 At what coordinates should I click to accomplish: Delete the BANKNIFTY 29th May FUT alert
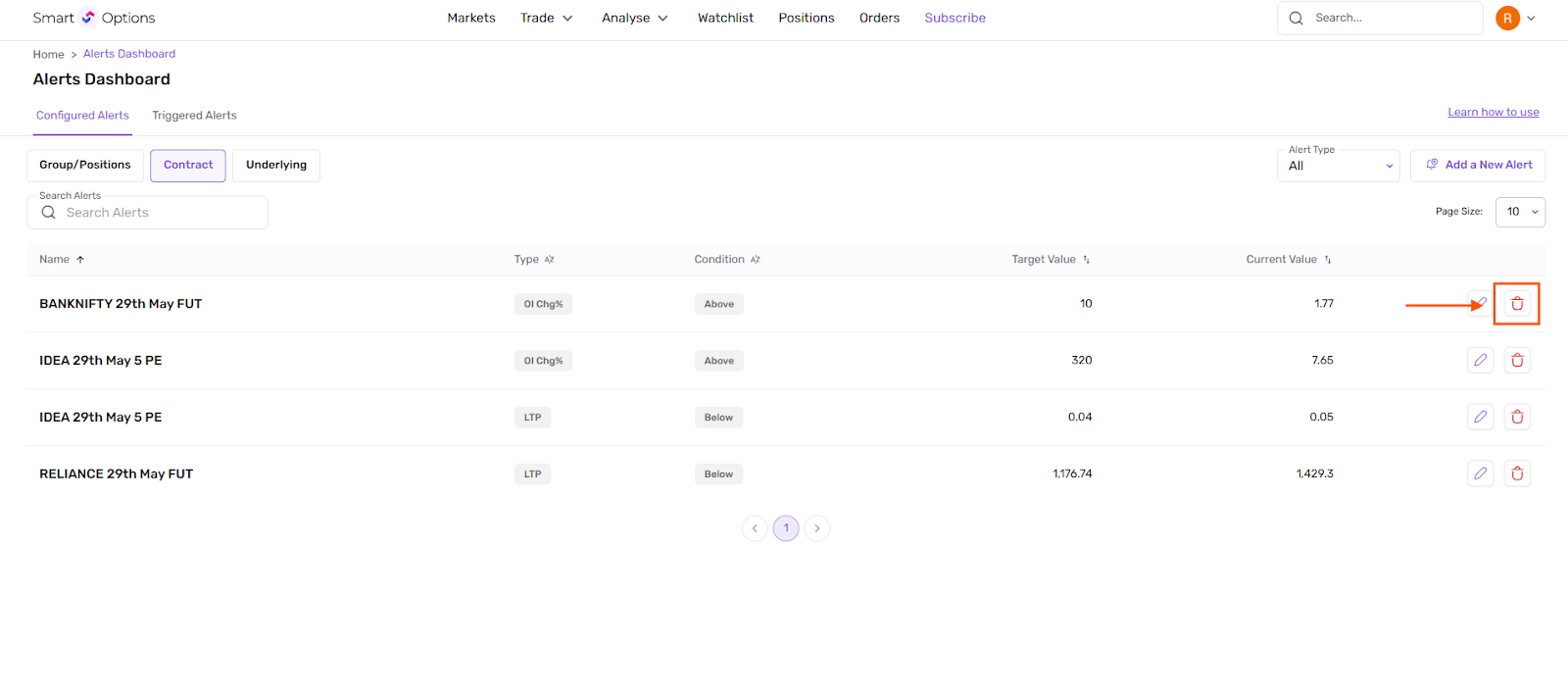[x=1517, y=304]
